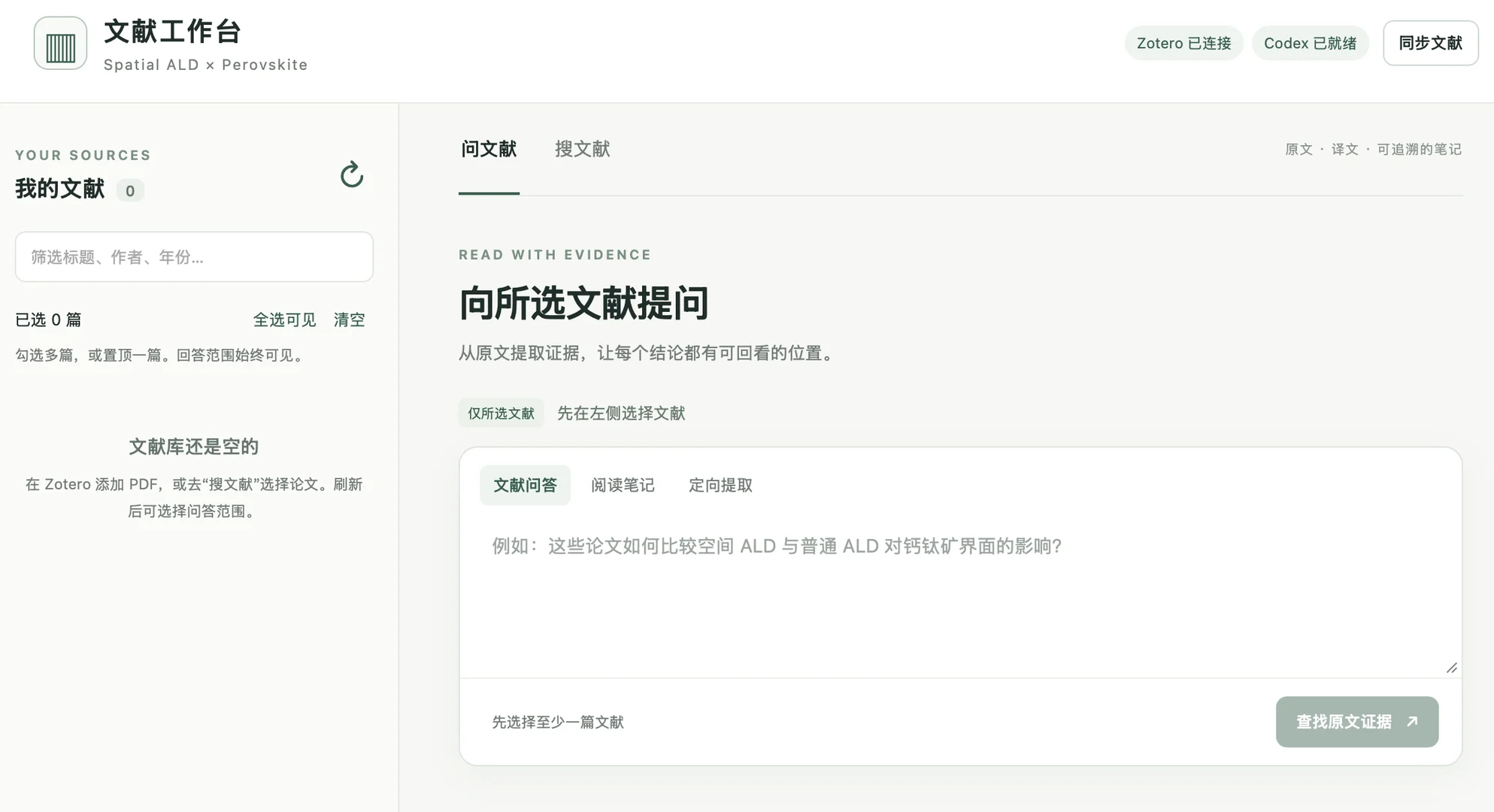Click the 原文 · 译文 · 可追溯的笔记 caption
This screenshot has width=1494, height=812.
[x=1373, y=149]
